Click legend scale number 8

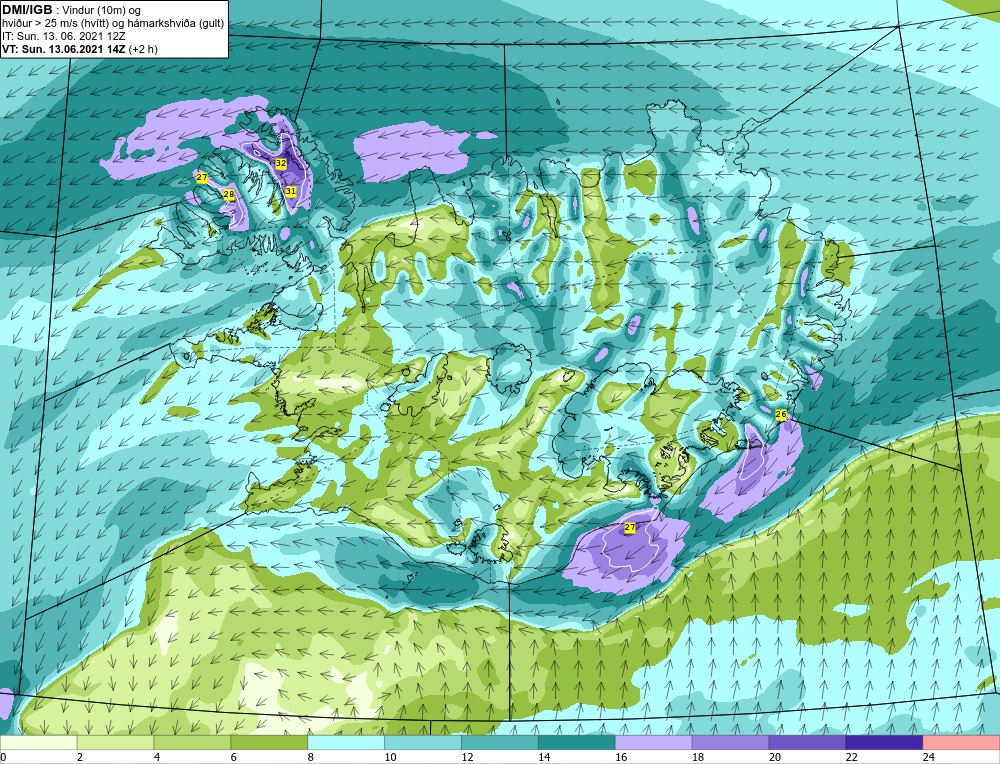(311, 758)
